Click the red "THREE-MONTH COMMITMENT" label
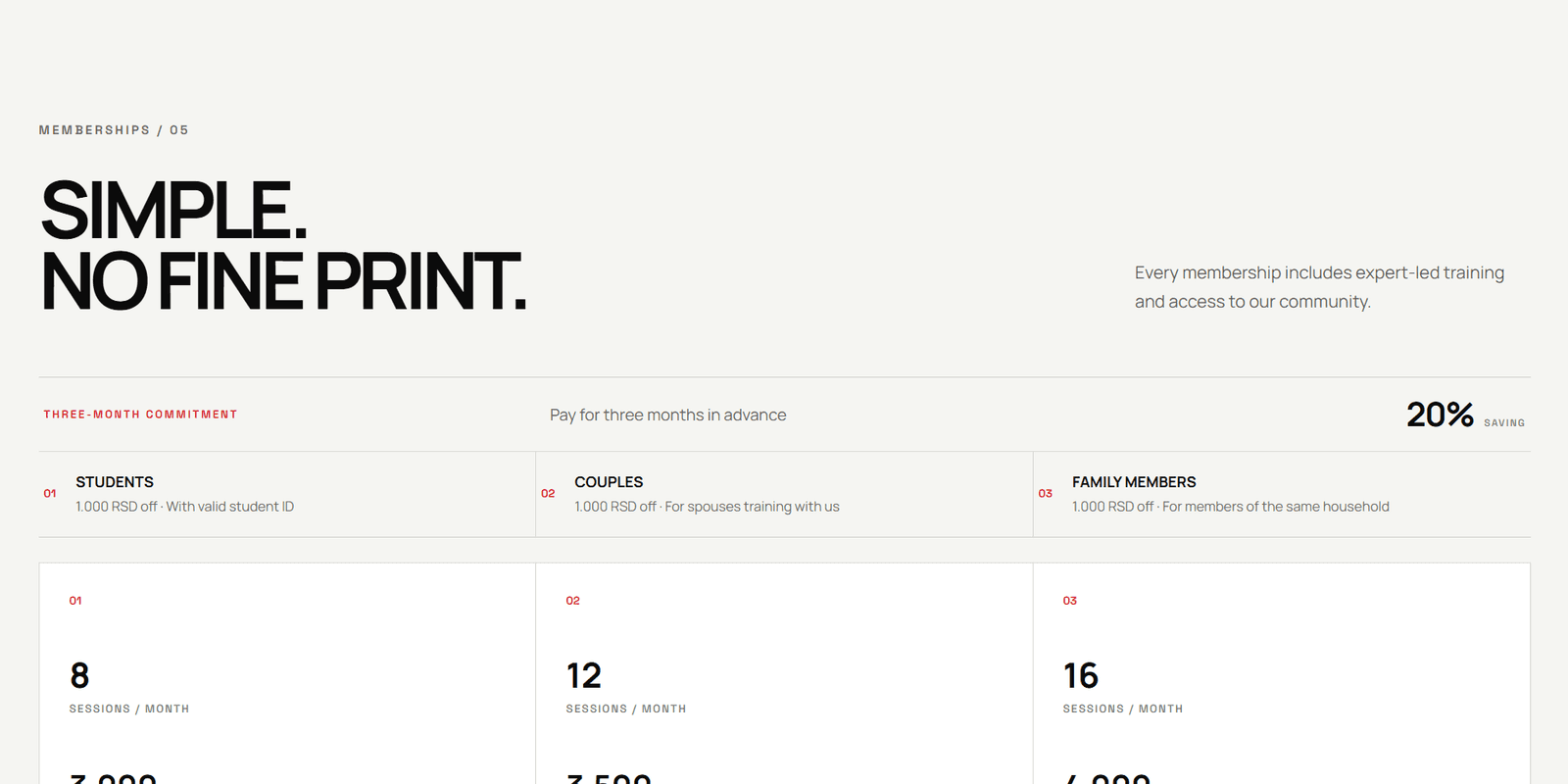Image resolution: width=1568 pixels, height=784 pixels. click(x=140, y=415)
